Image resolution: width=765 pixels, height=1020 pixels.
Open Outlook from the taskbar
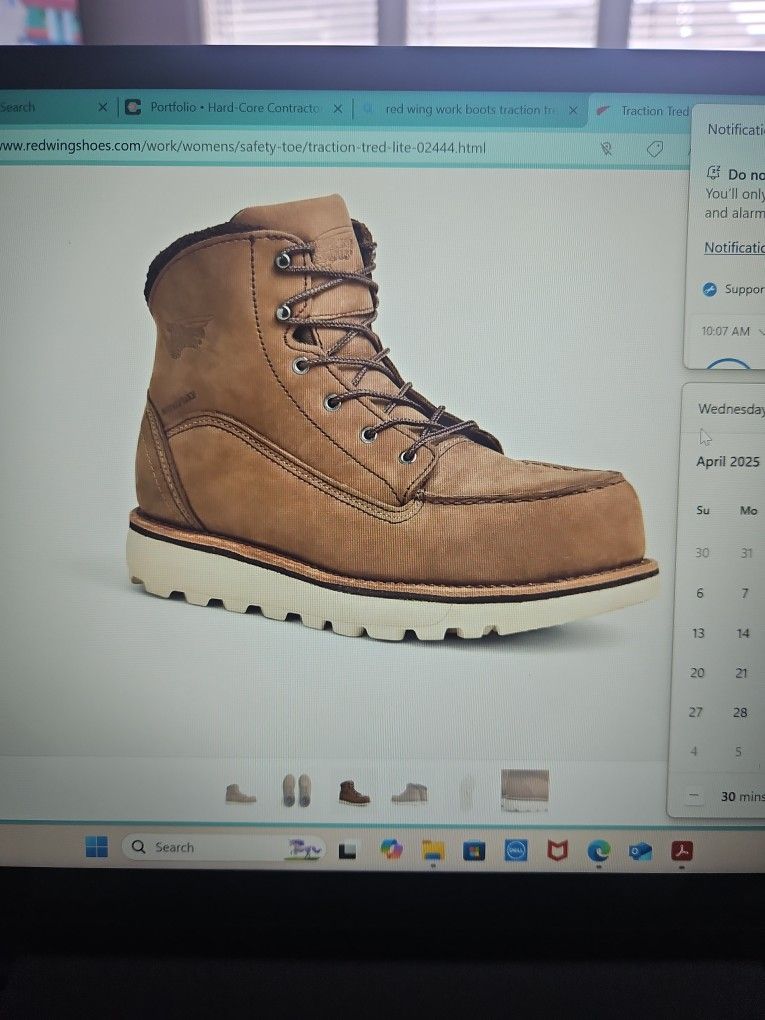click(x=640, y=850)
